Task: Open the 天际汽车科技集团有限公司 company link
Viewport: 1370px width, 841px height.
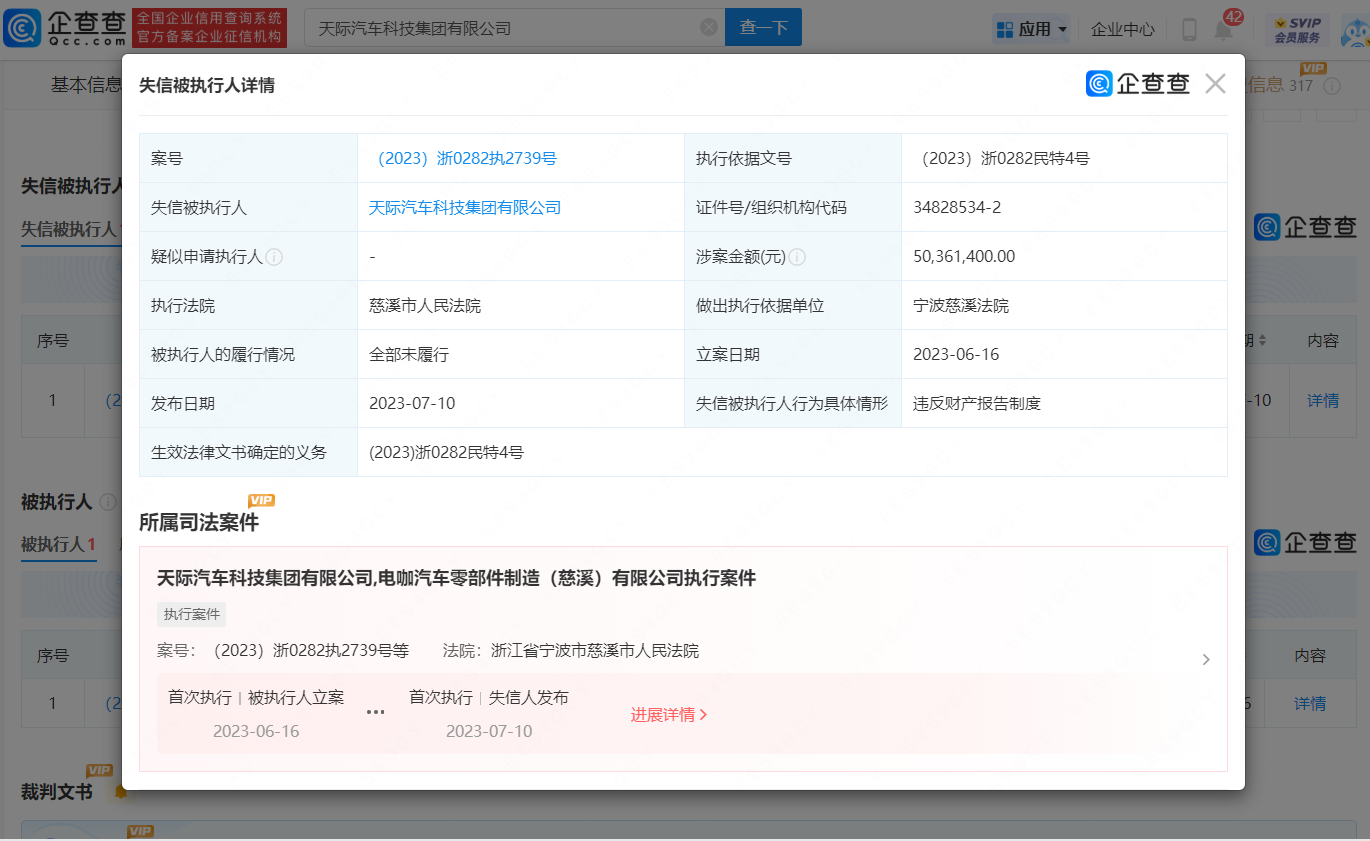Action: click(x=465, y=207)
